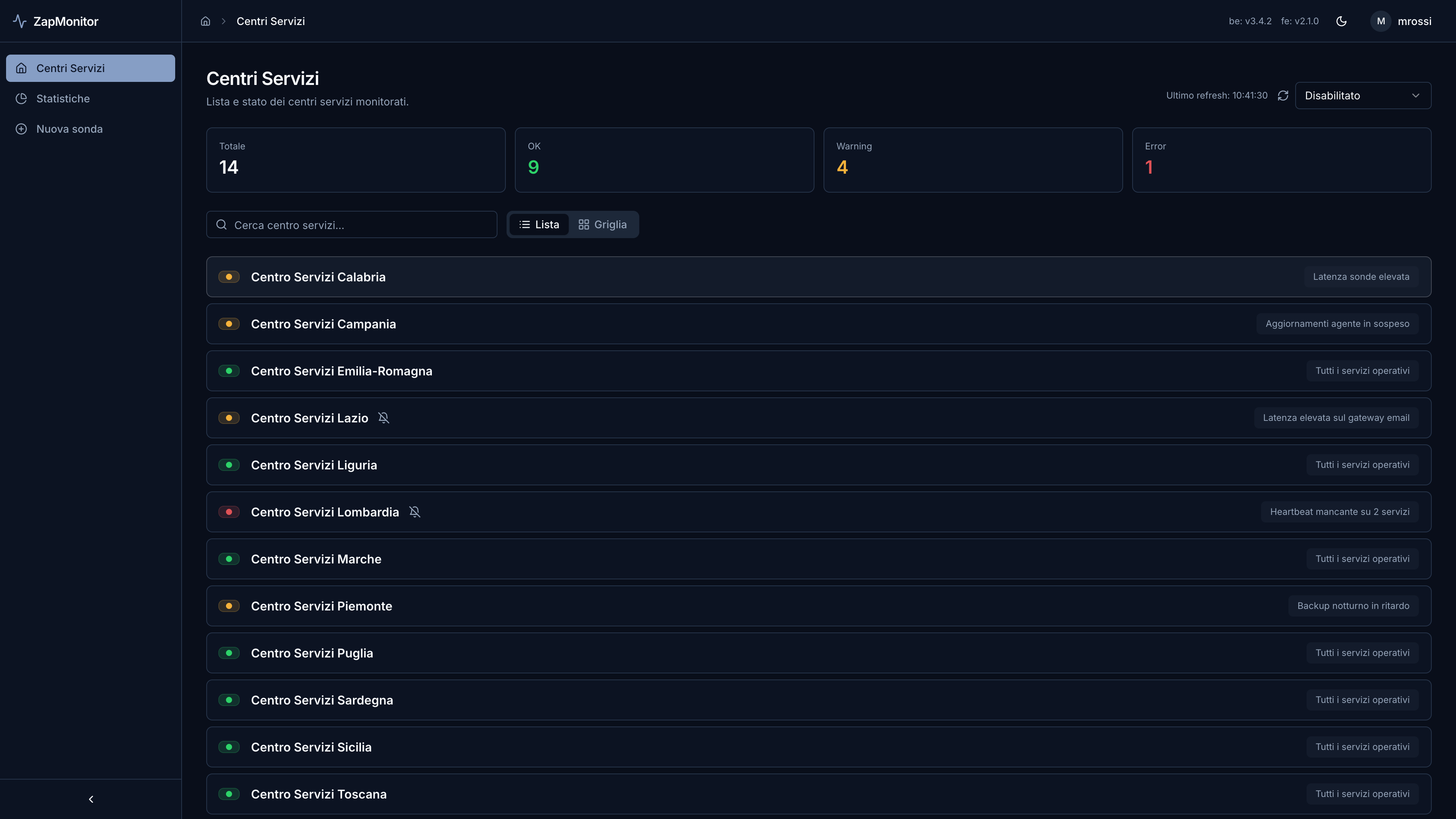Click the fe: v2.1.0 version label
Screen dimensions: 1456x819
pos(1299,22)
